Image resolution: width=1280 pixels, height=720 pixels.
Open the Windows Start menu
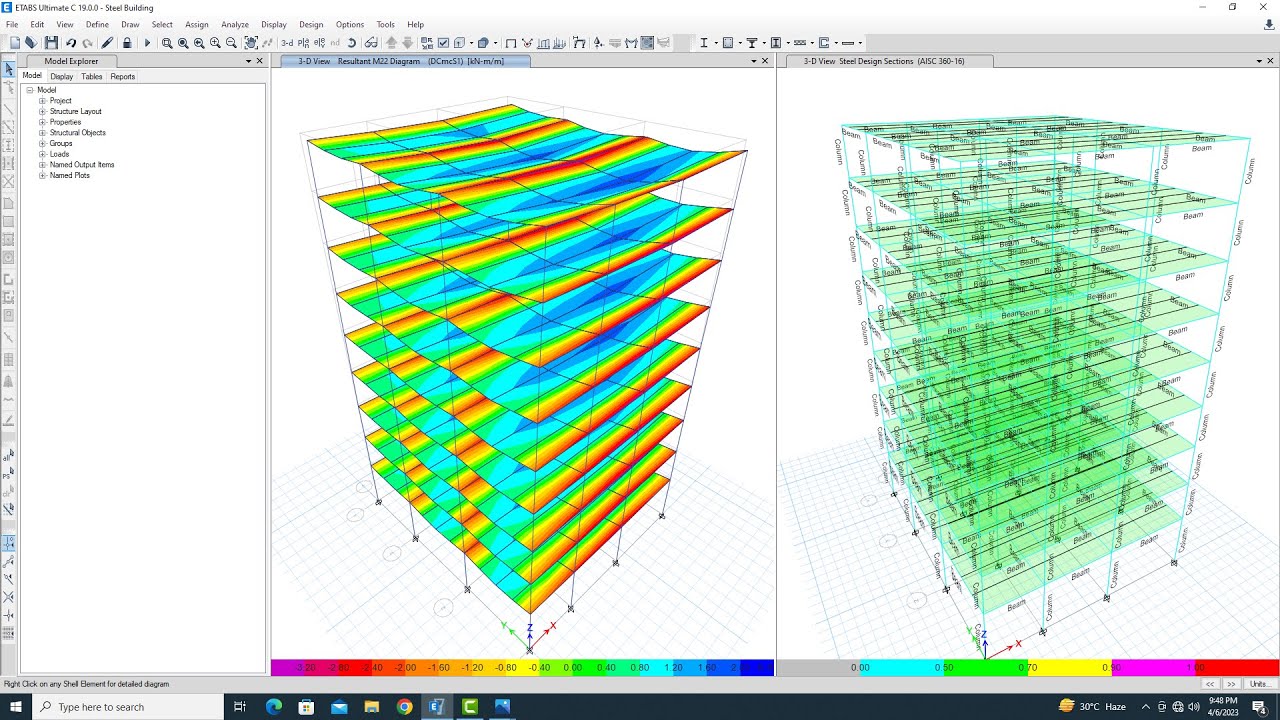(x=16, y=707)
